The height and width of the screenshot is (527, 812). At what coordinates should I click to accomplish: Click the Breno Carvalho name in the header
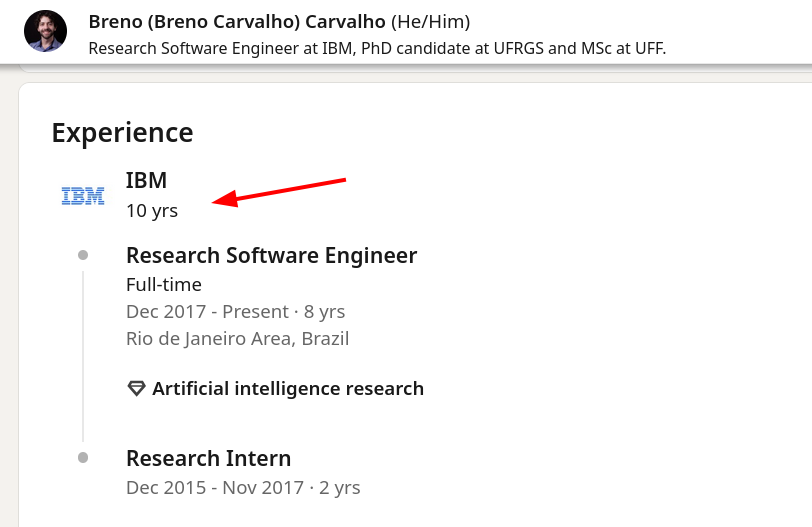235,21
